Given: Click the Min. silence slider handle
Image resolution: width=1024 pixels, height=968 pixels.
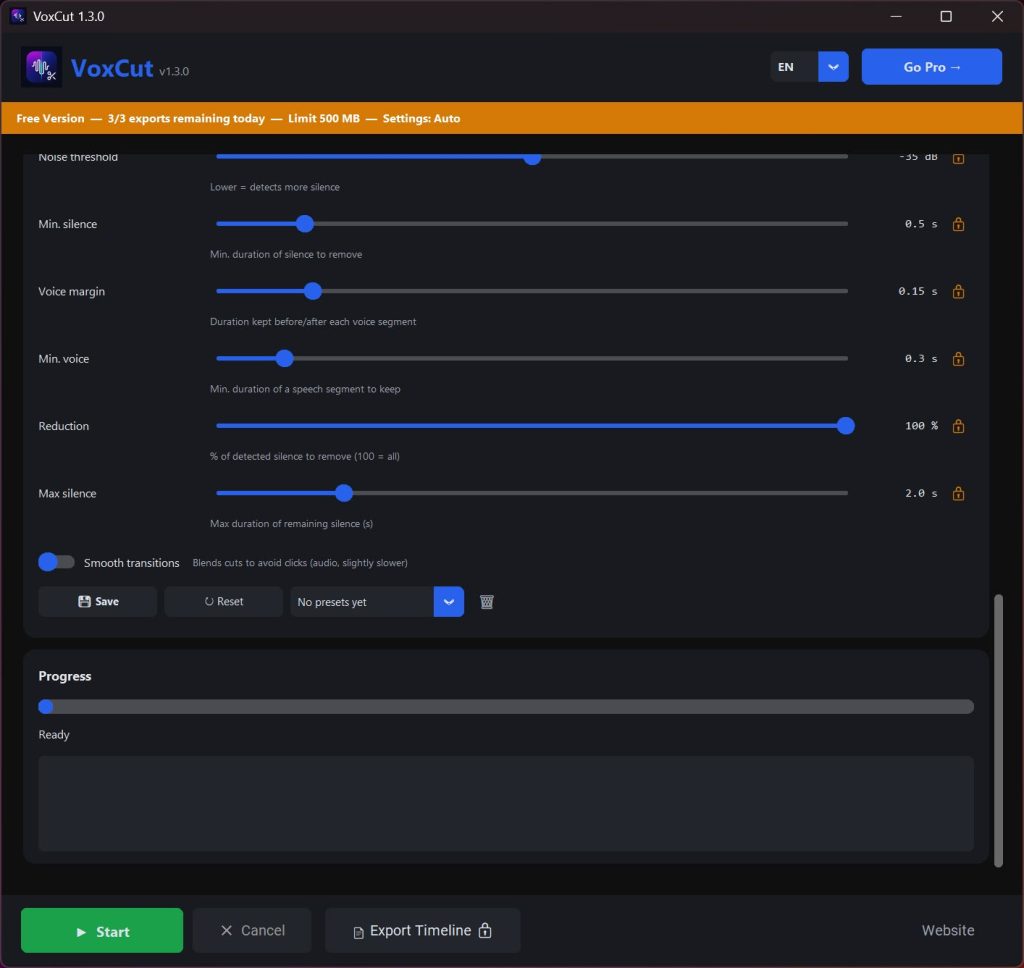Looking at the screenshot, I should [304, 223].
